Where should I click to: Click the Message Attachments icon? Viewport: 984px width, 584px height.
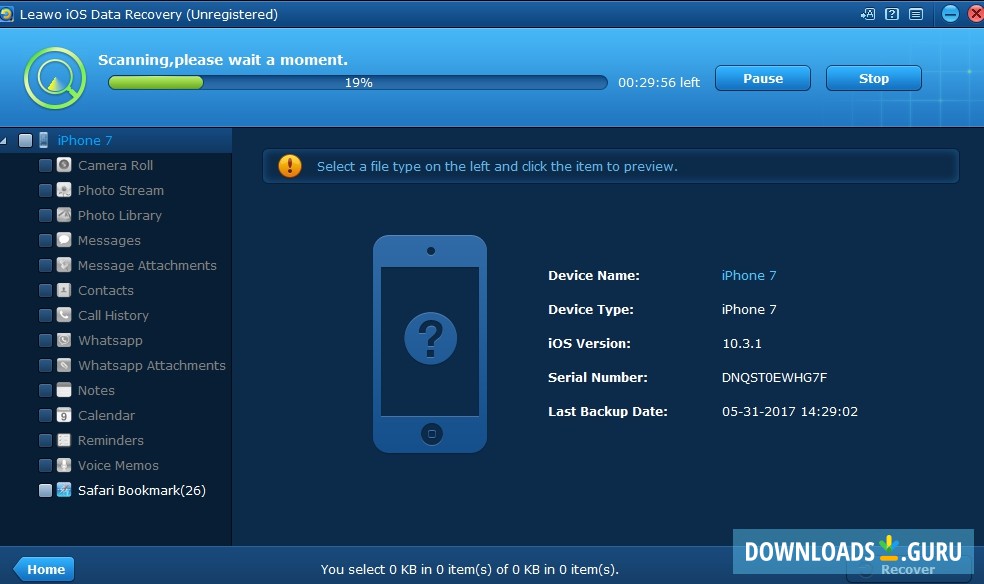64,265
